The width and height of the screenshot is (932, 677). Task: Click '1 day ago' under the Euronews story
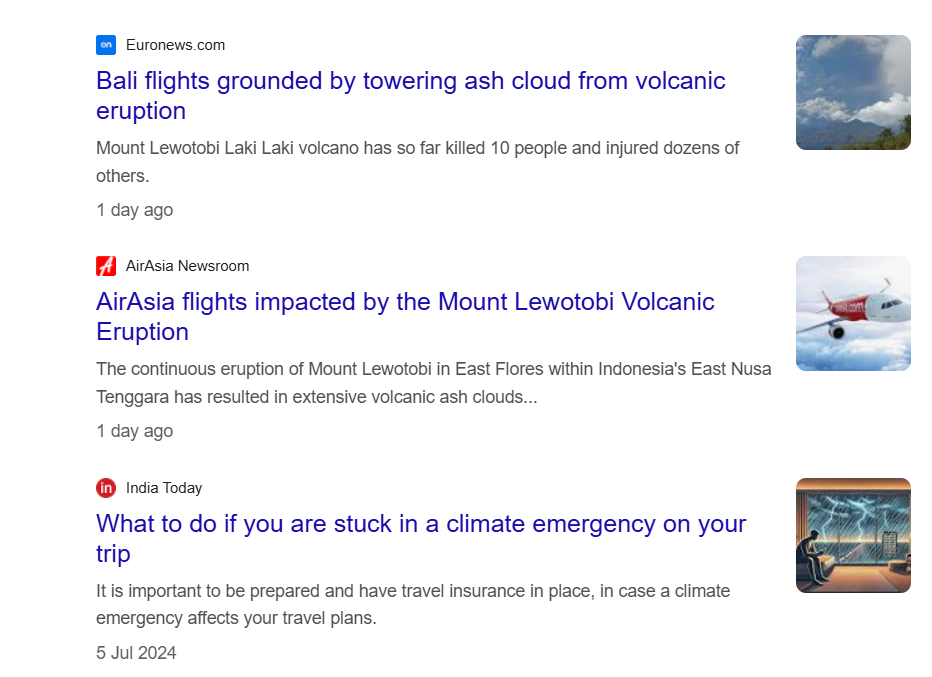[134, 210]
